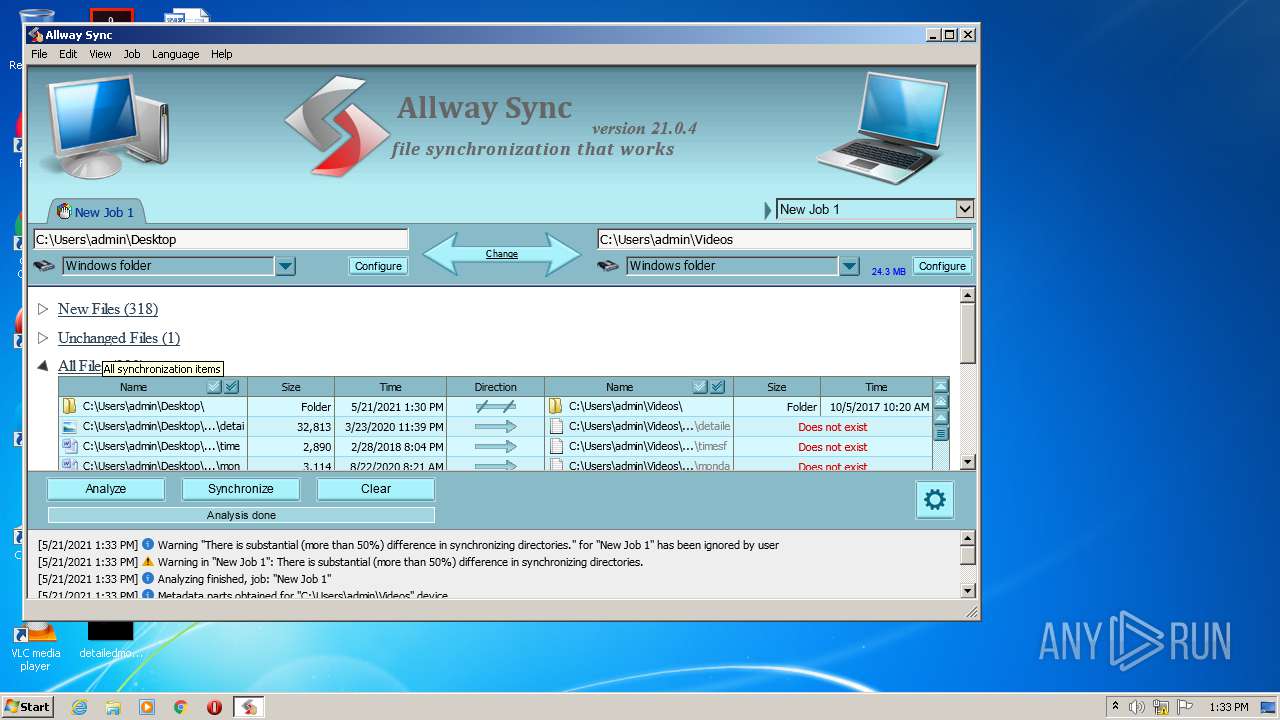This screenshot has height=720, width=1280.
Task: Click the info icon on Analyzing finished log line
Action: 148,578
